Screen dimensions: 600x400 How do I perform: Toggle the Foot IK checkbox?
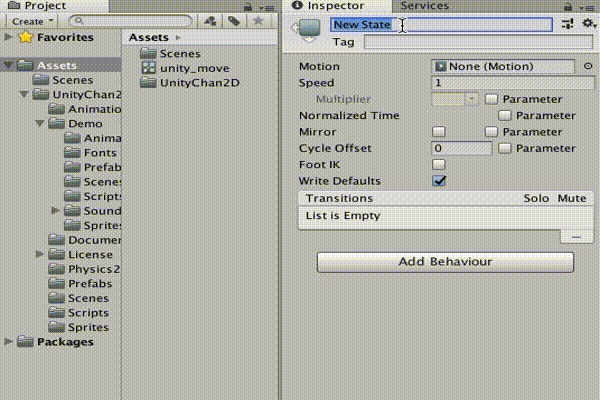[x=439, y=164]
